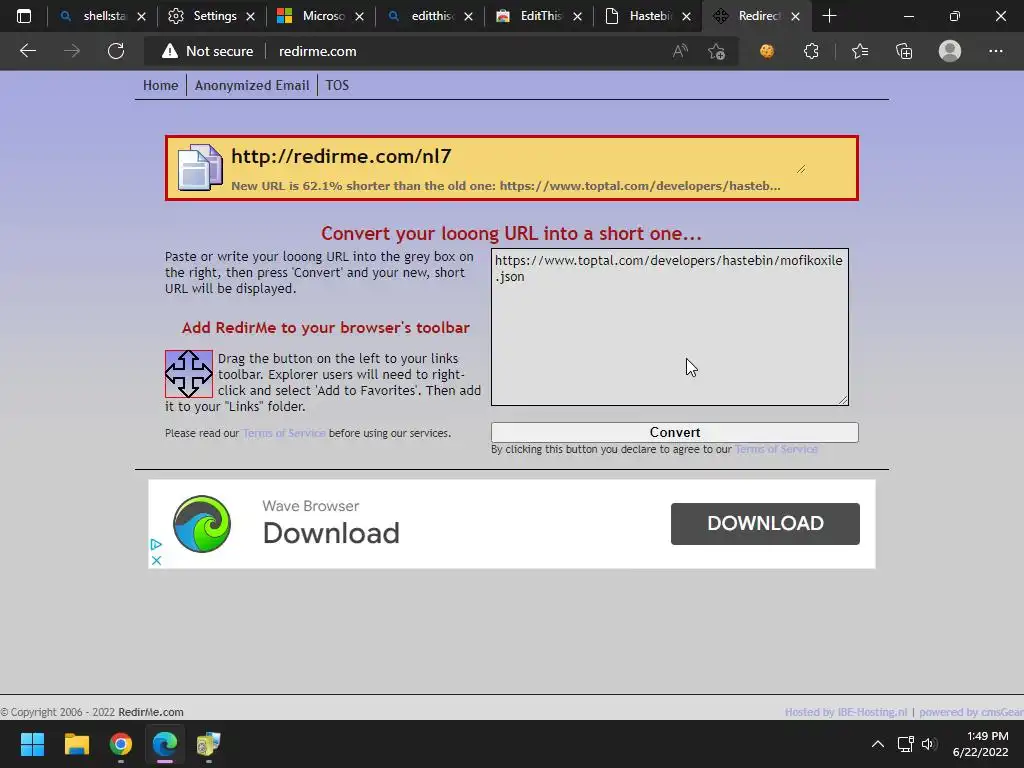Screen dimensions: 1024x768
Task: Close the Wave Browser advertisement
Action: pos(156,560)
